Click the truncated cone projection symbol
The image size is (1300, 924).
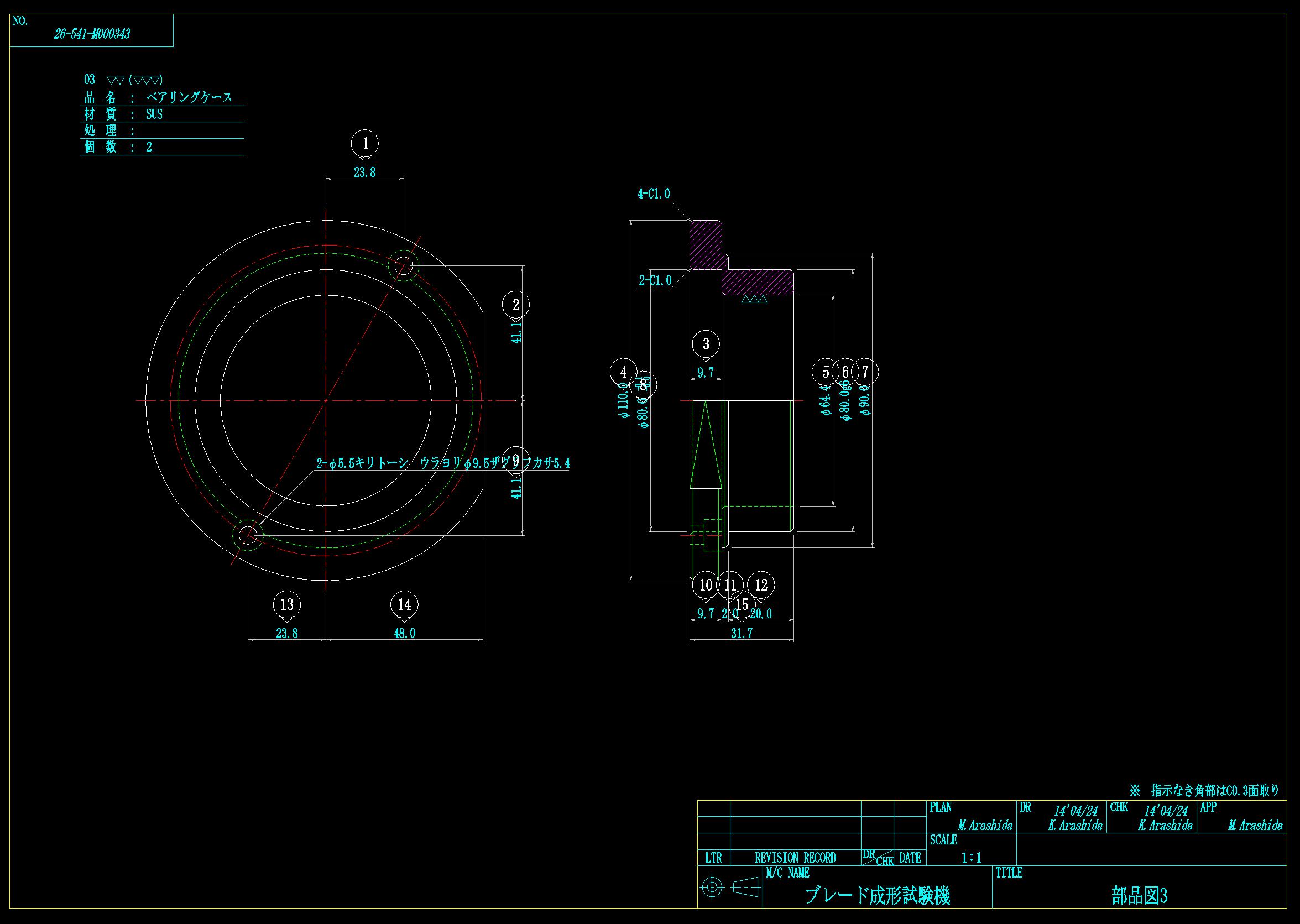[746, 887]
